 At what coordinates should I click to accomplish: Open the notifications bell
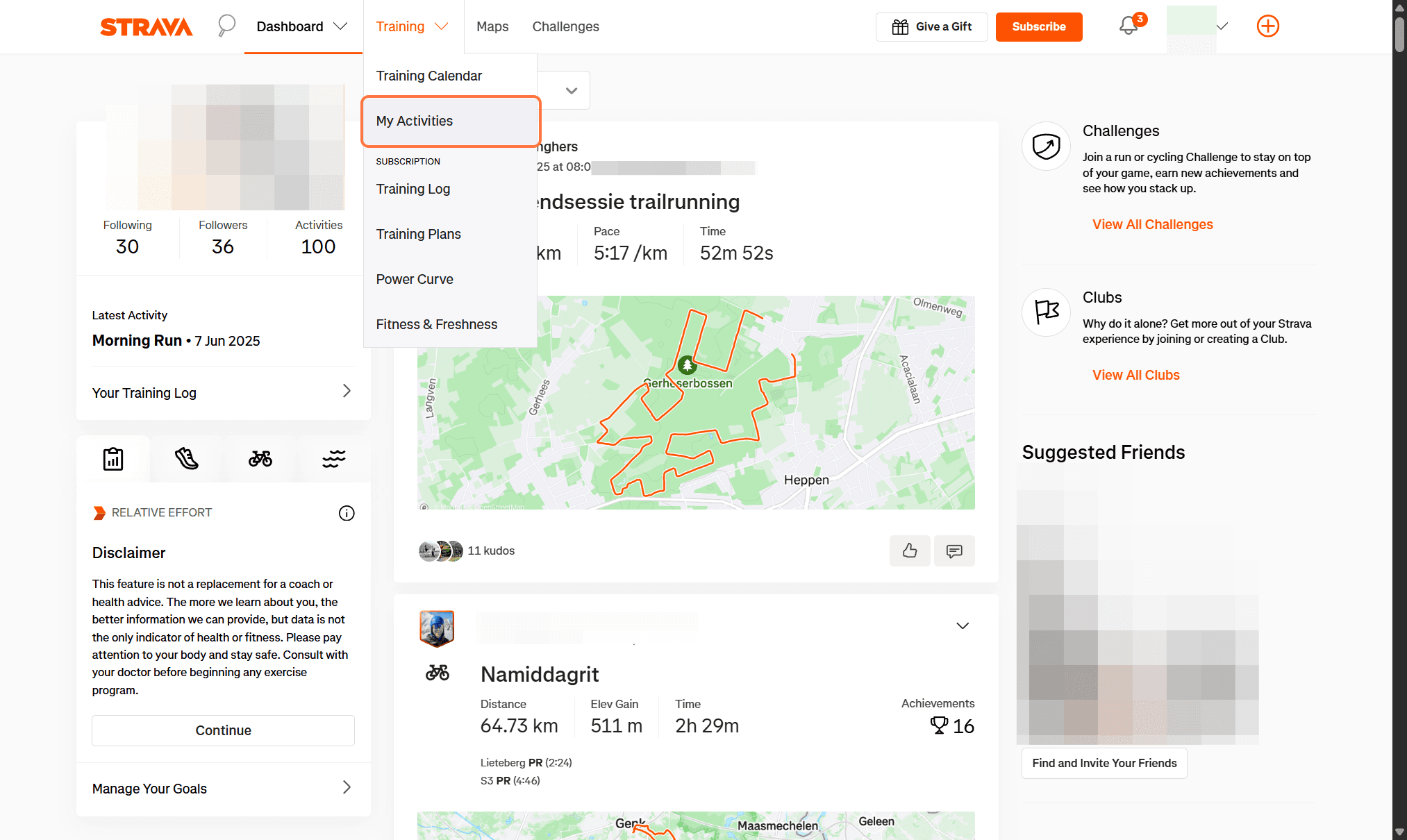(1126, 26)
